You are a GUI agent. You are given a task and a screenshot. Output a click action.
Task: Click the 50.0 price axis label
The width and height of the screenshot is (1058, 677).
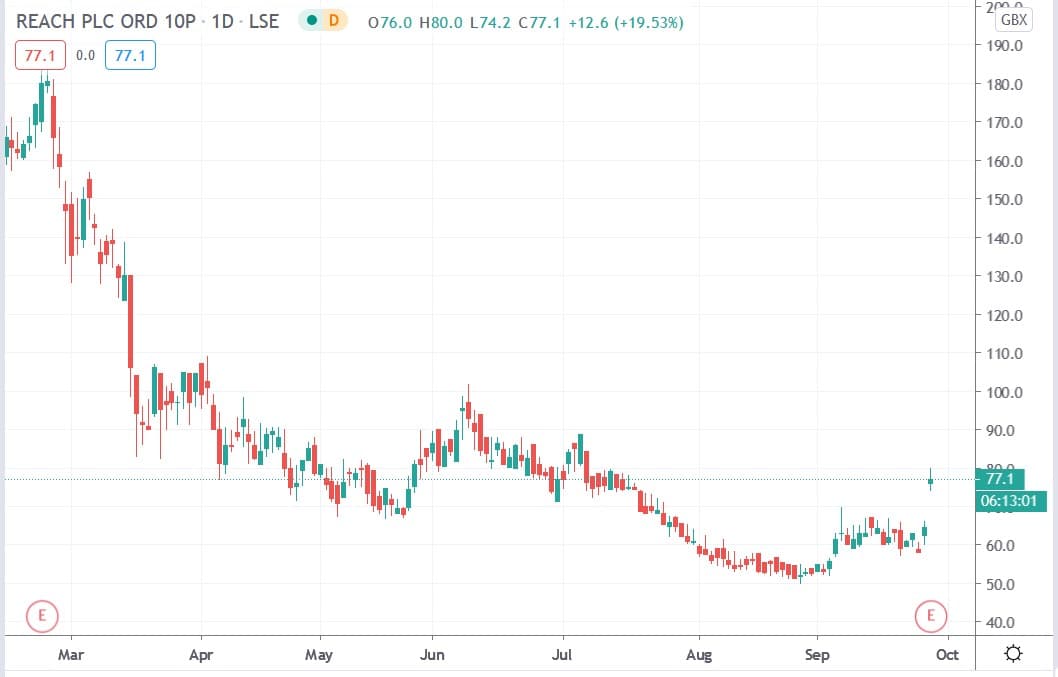pyautogui.click(x=1000, y=585)
